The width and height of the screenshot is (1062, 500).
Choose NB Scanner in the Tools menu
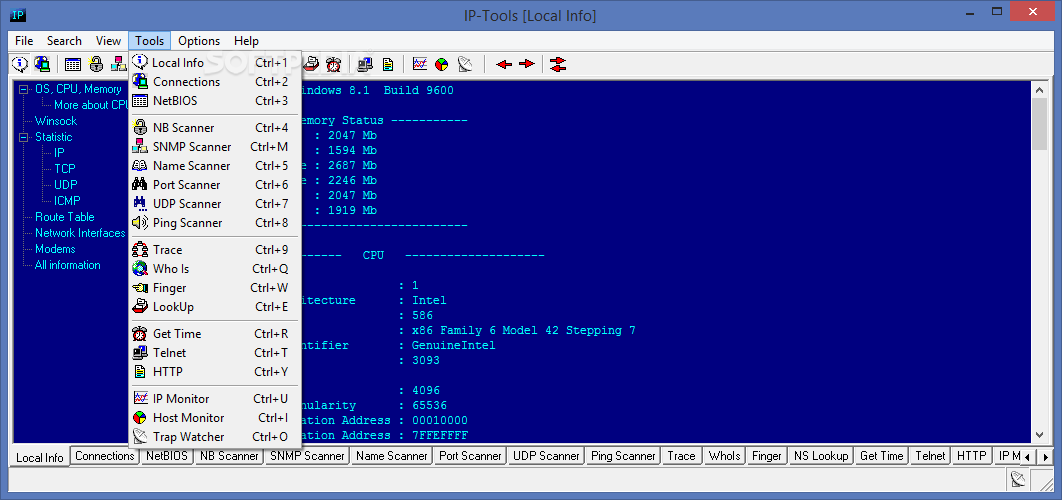(x=215, y=127)
